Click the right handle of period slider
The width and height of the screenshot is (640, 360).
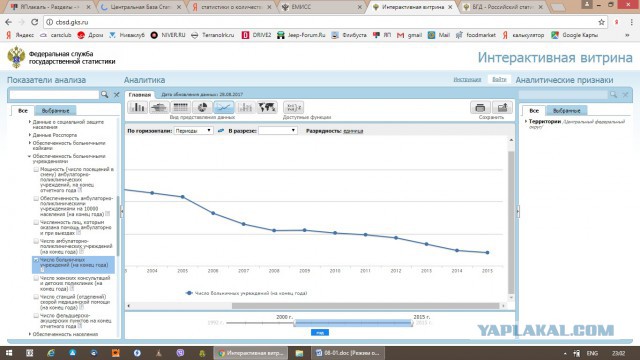[412, 323]
